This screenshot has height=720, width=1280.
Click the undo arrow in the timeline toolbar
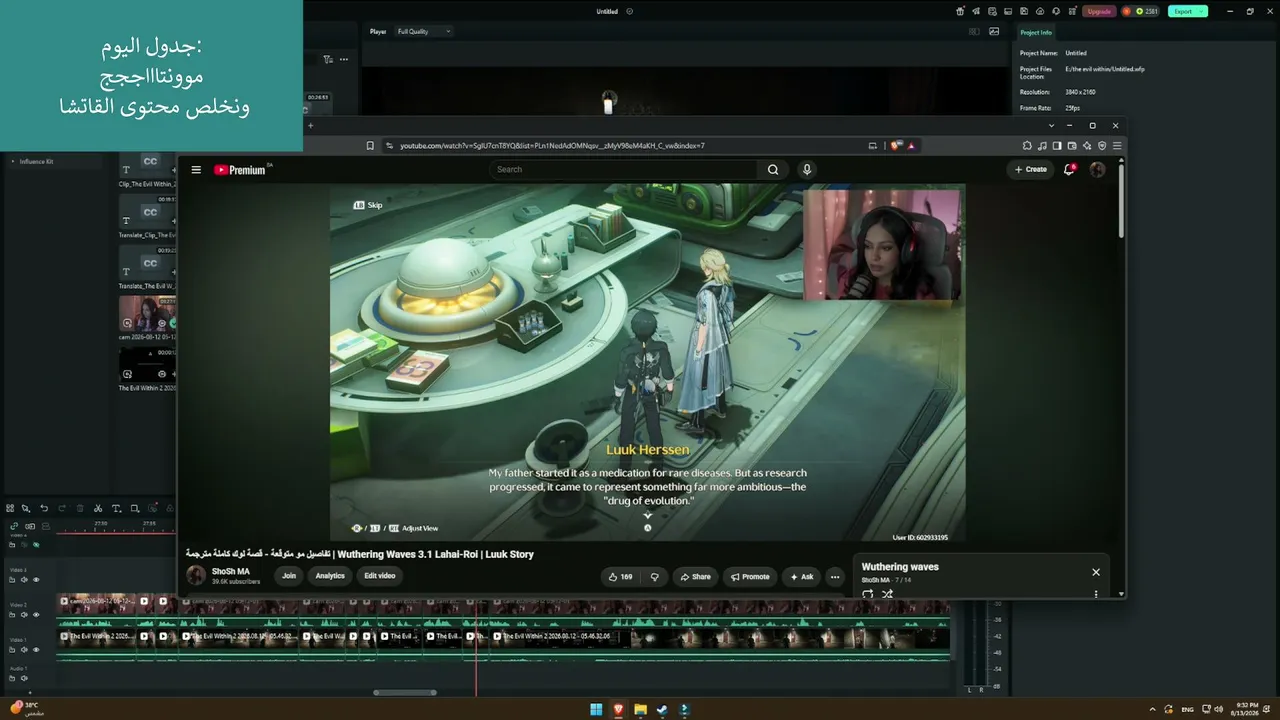[44, 508]
